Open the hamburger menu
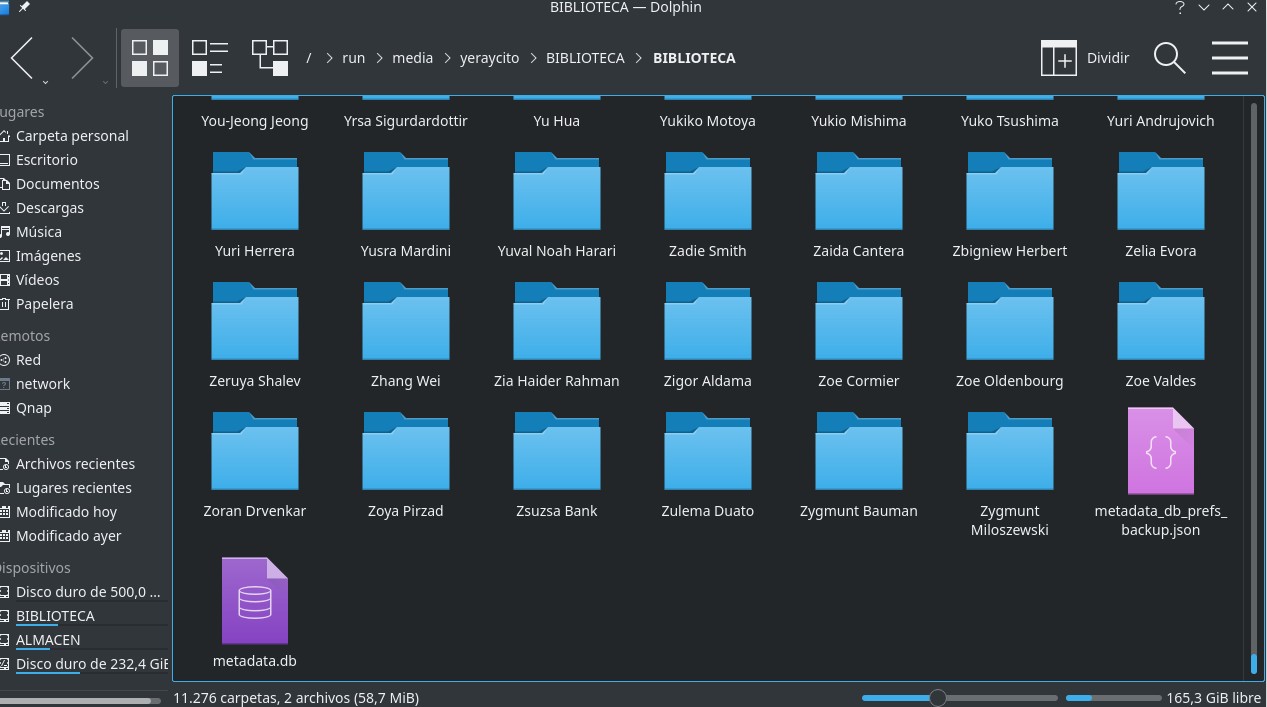Image resolution: width=1267 pixels, height=707 pixels. [1229, 58]
